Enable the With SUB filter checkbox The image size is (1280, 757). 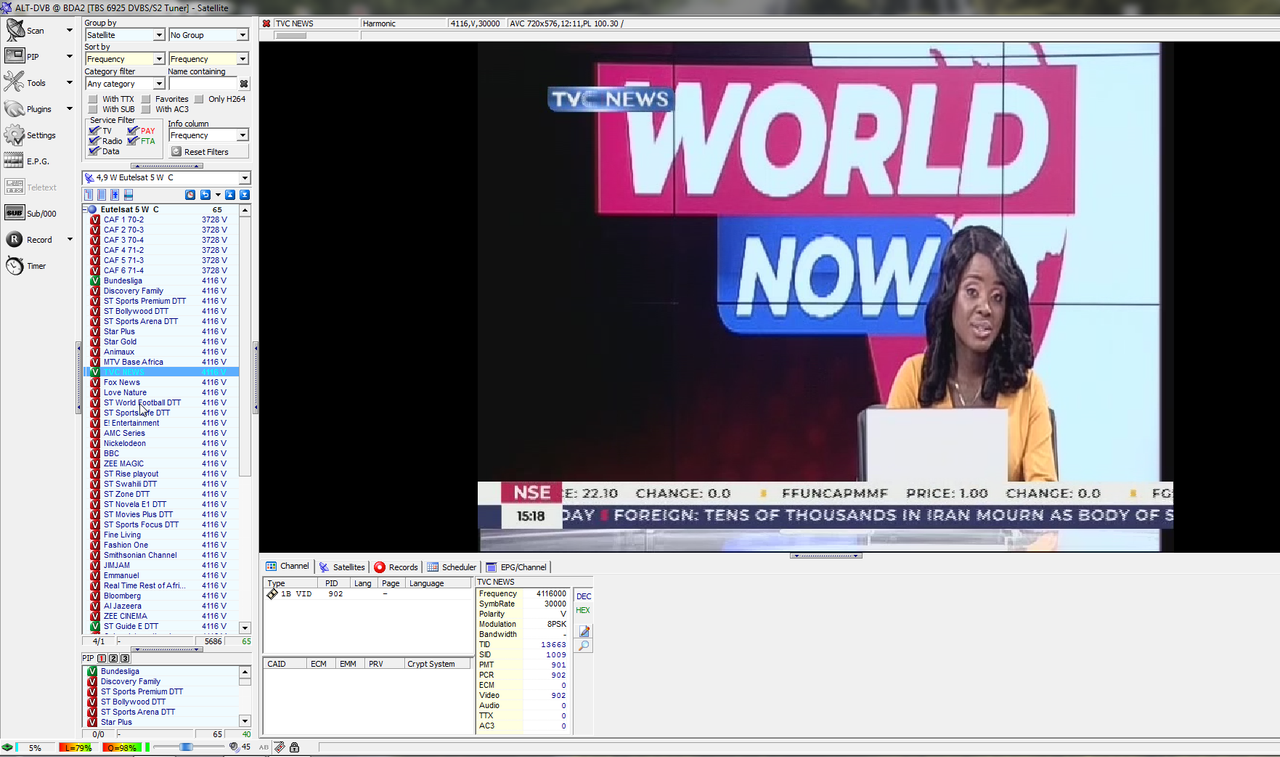[93, 109]
